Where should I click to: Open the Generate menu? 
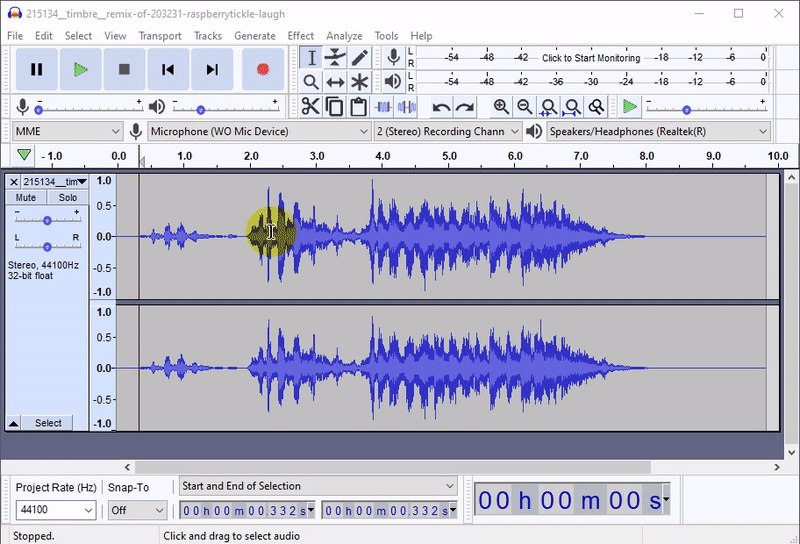254,36
